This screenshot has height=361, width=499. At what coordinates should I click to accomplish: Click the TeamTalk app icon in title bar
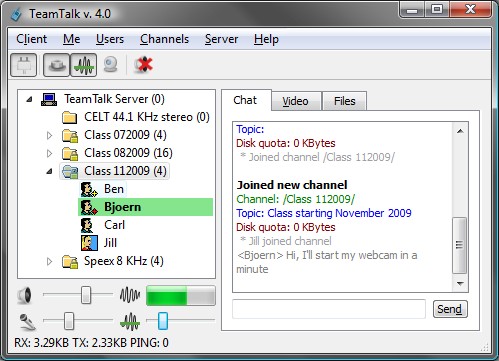pyautogui.click(x=16, y=14)
